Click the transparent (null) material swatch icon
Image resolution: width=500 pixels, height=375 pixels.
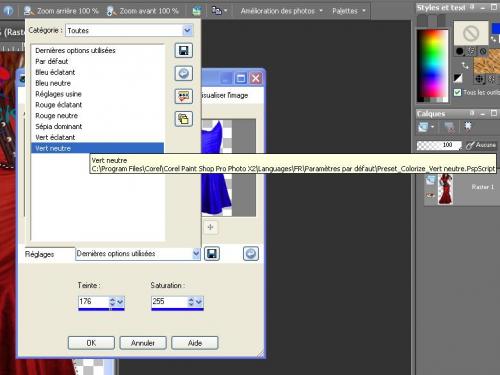471,33
